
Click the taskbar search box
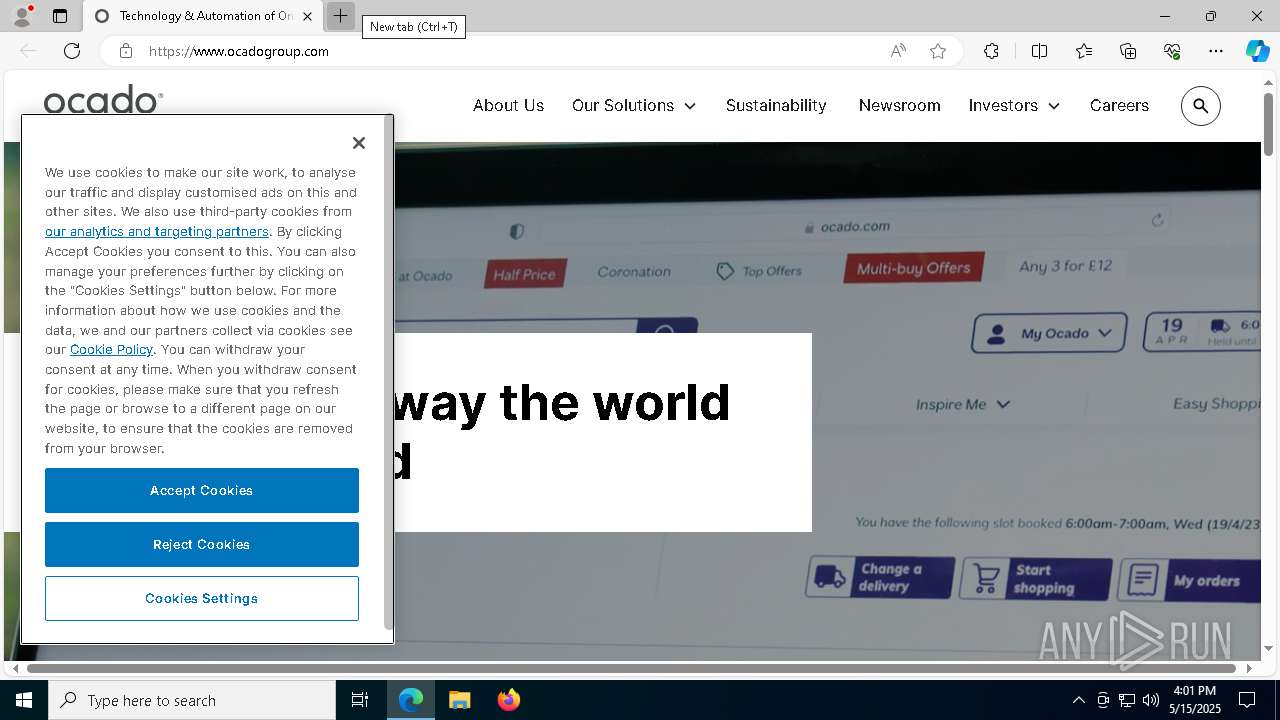point(192,700)
